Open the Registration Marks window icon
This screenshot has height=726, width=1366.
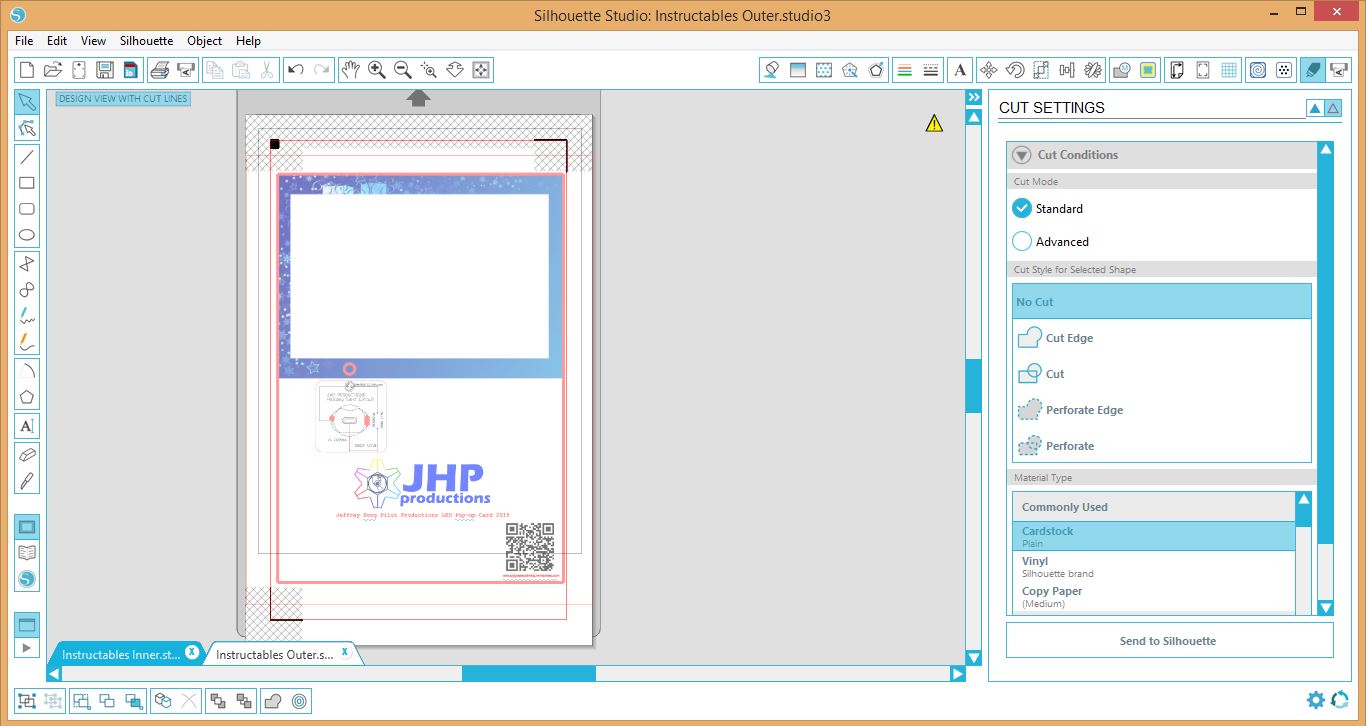coord(1203,70)
